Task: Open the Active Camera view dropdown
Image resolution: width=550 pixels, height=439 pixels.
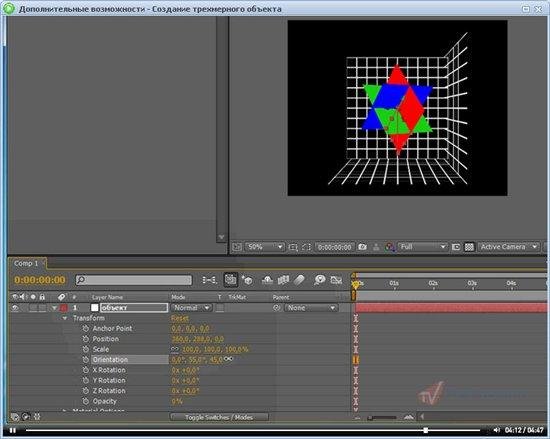Action: pyautogui.click(x=508, y=247)
